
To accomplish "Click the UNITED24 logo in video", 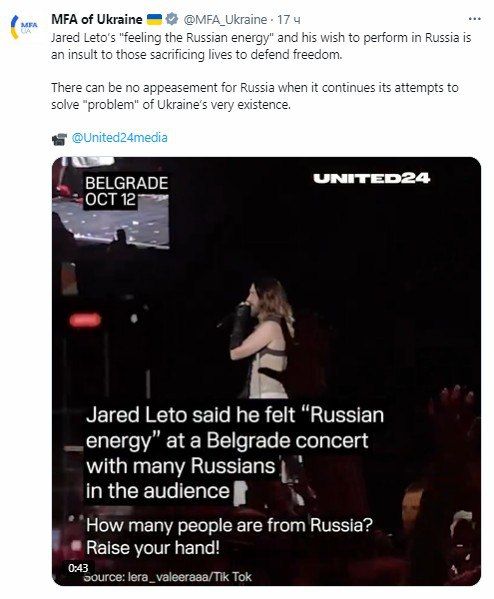I will pos(371,178).
